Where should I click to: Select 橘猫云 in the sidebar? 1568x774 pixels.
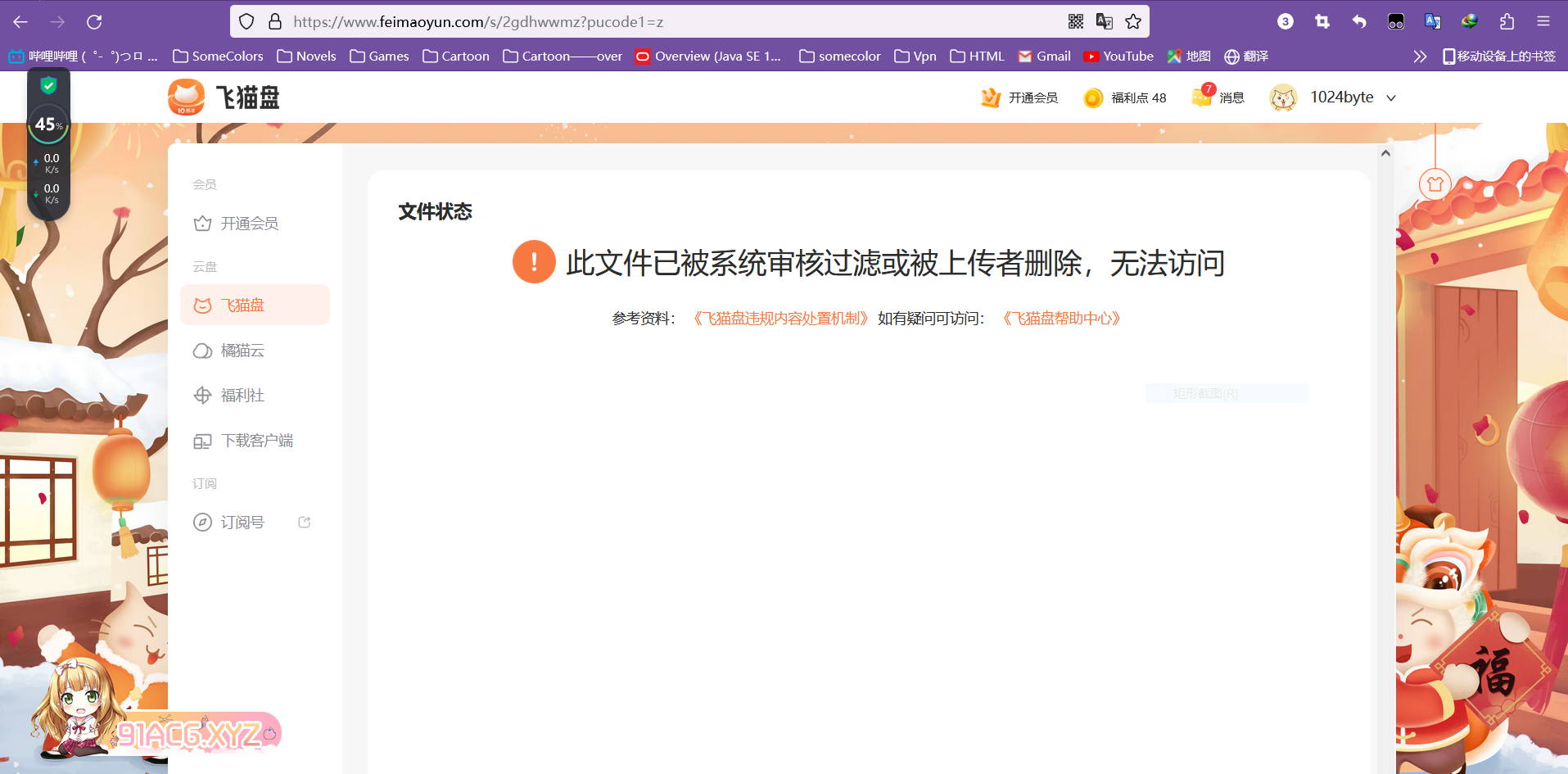coord(242,351)
